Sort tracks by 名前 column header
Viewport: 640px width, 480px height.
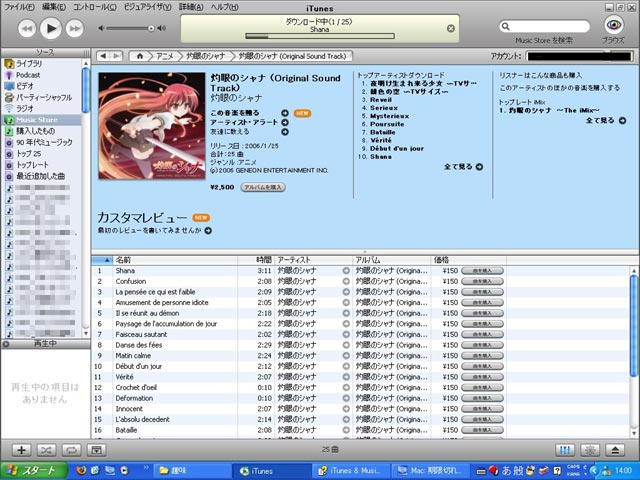coord(176,260)
